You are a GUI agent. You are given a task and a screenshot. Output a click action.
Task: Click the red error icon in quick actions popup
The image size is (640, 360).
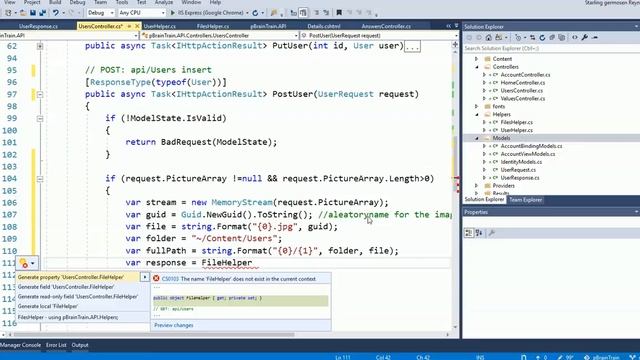(x=156, y=279)
